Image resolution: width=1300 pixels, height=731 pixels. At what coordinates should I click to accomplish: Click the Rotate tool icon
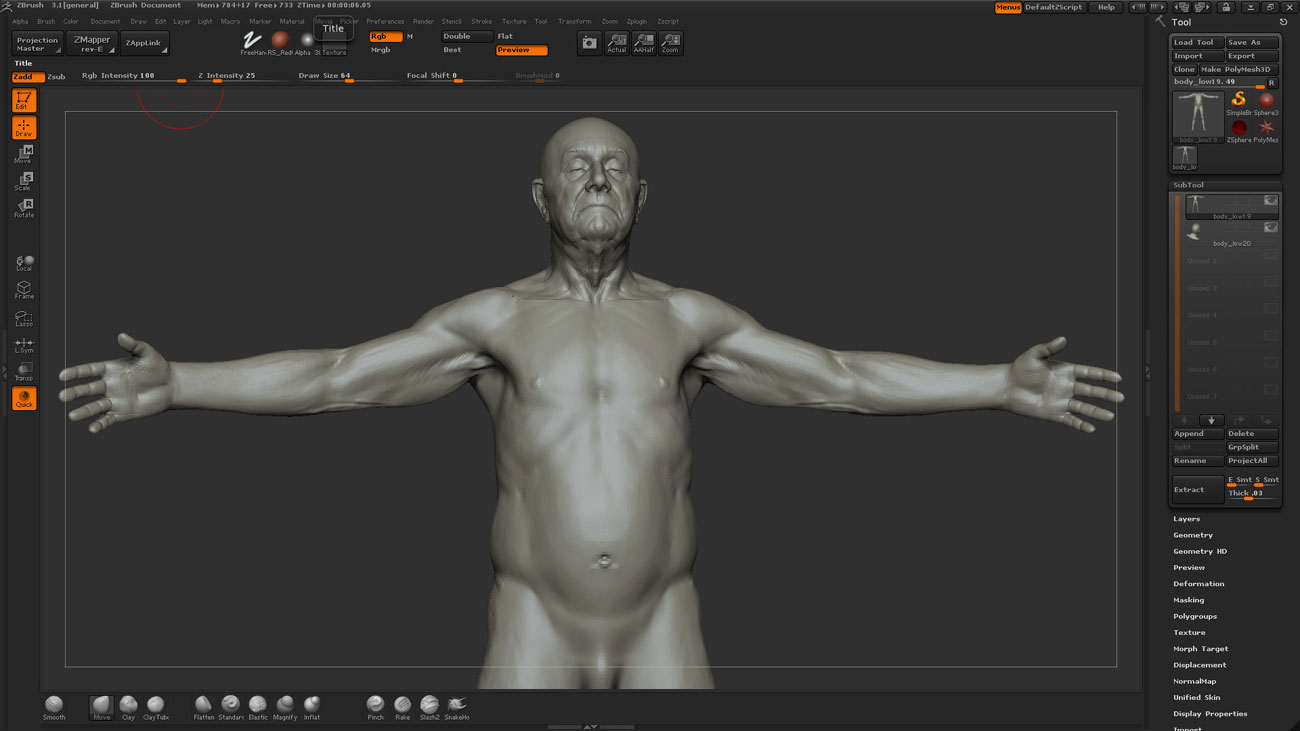(x=24, y=206)
